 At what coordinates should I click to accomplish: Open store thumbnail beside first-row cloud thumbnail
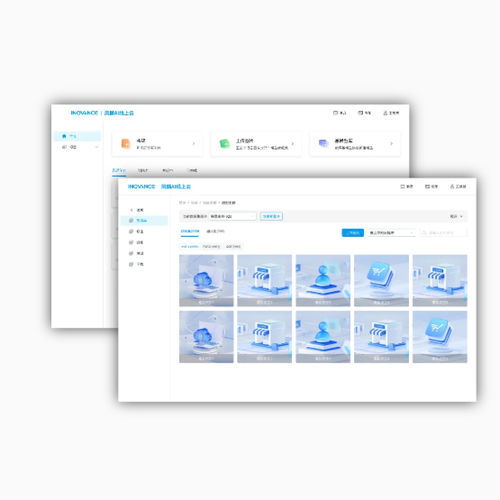pos(265,280)
